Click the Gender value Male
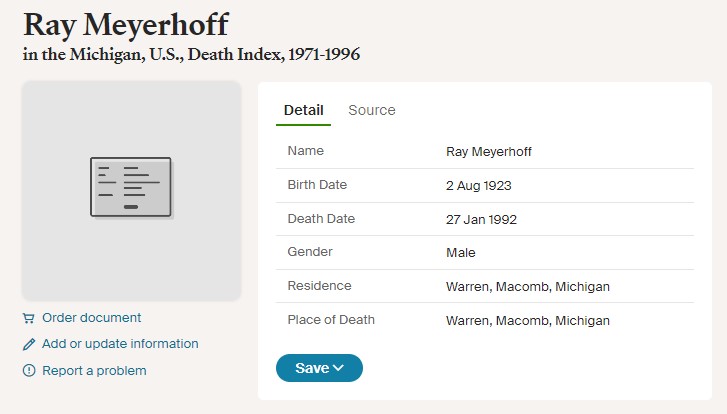The image size is (727, 414). point(460,253)
